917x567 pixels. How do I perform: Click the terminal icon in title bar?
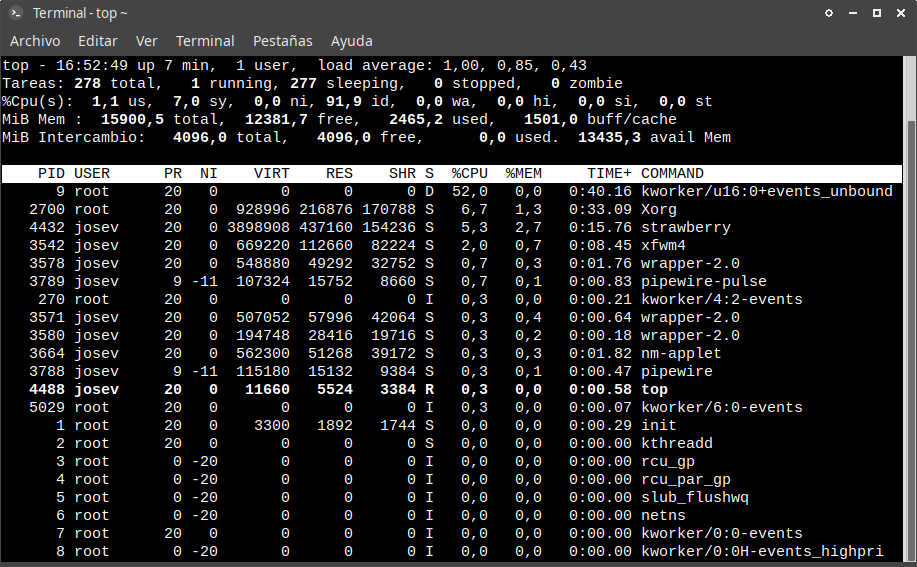click(x=16, y=13)
